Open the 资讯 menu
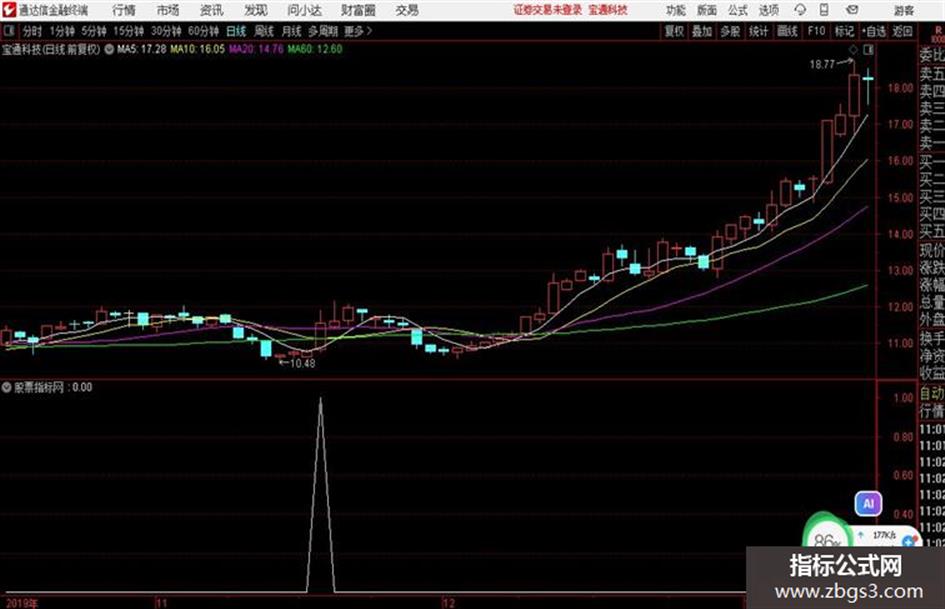The image size is (945, 609). coord(212,10)
